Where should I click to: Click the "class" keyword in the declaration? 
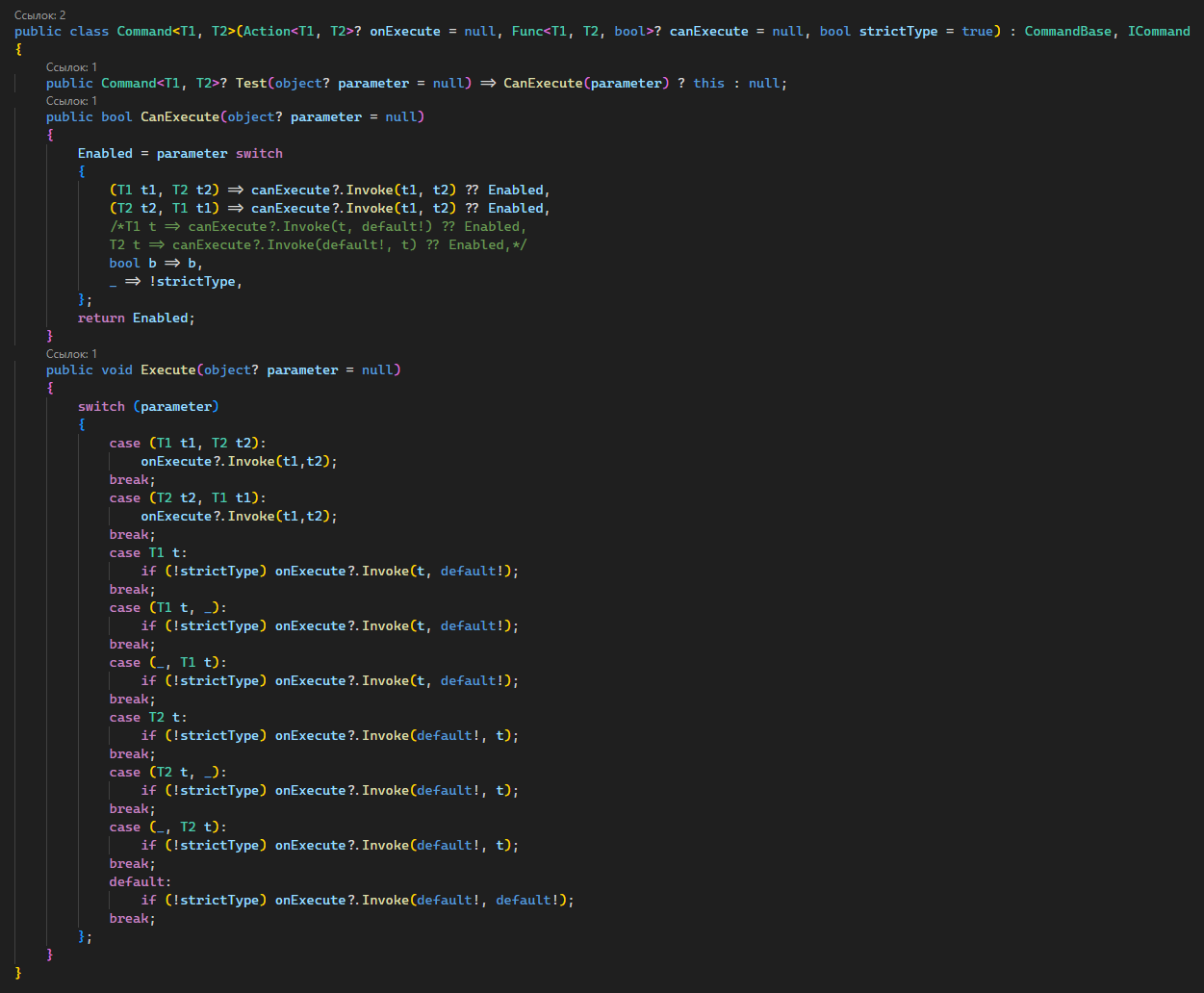[90, 31]
